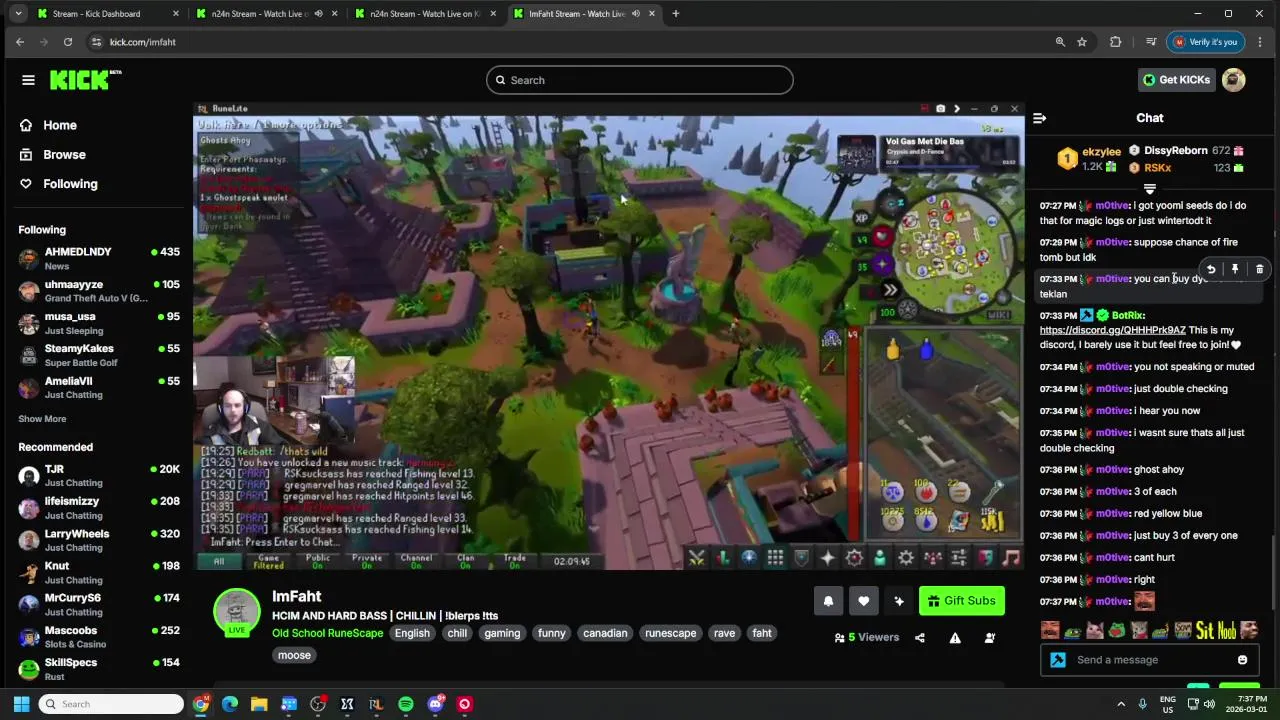Screen dimensions: 1280x720
Task: Open the Knut recommended channel
Action: coord(98,572)
